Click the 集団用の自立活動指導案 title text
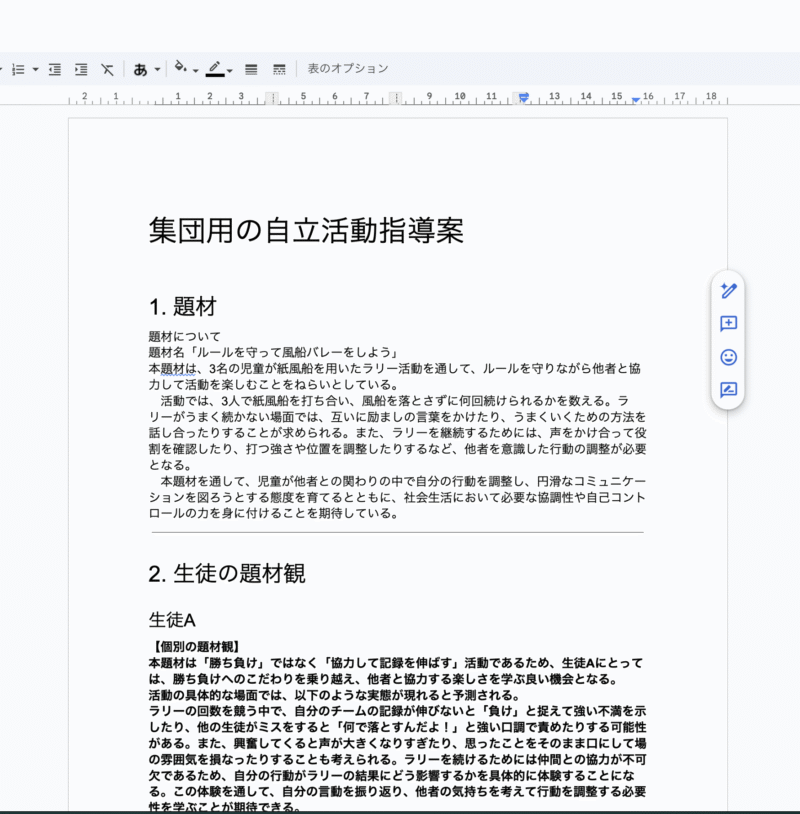Image resolution: width=800 pixels, height=814 pixels. coord(306,231)
